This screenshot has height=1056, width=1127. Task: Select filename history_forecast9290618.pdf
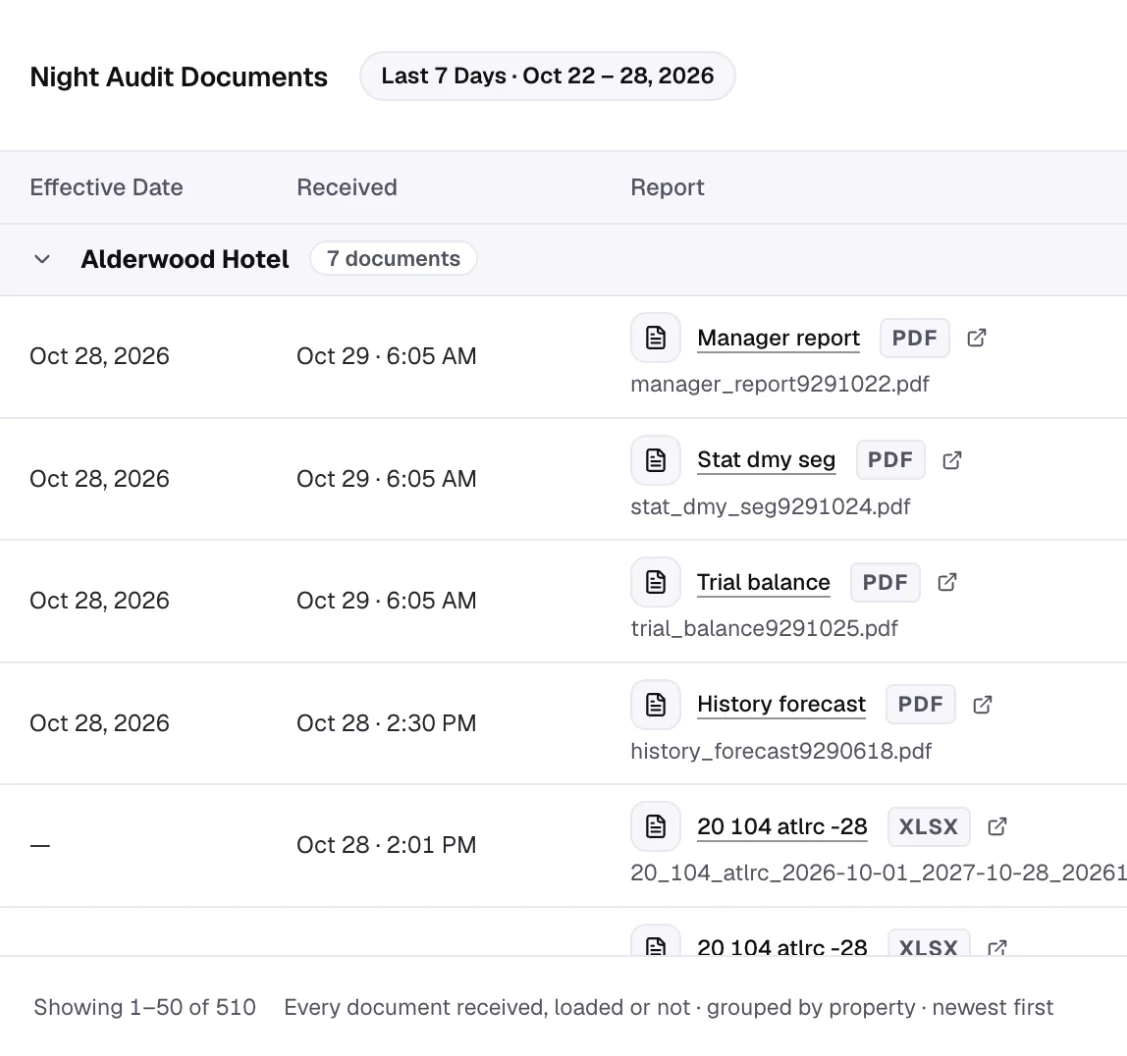tap(781, 750)
